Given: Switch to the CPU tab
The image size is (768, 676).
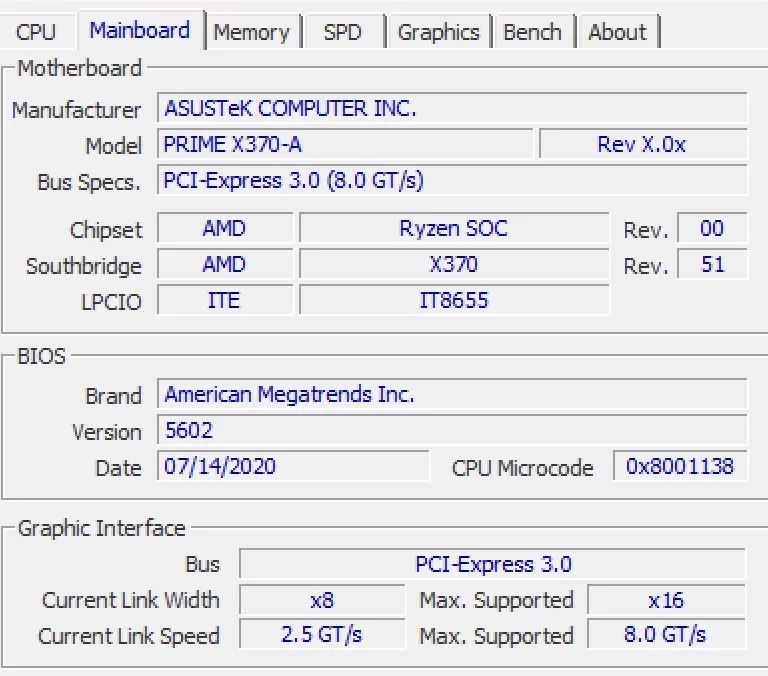Looking at the screenshot, I should point(36,32).
